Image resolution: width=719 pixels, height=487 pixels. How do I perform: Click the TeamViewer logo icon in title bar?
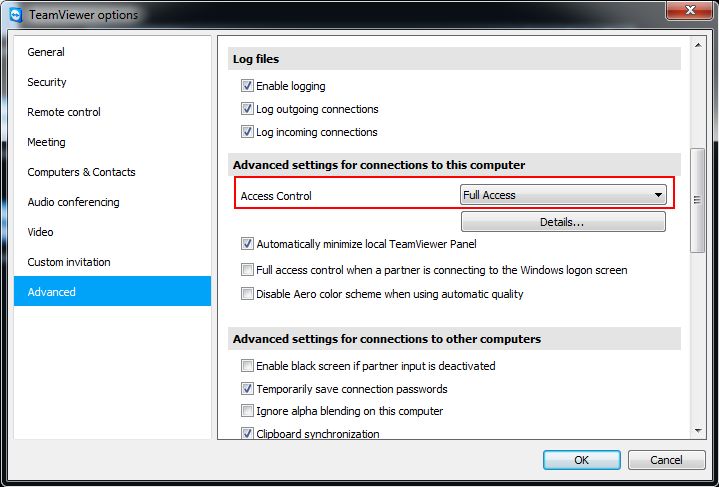(15, 15)
